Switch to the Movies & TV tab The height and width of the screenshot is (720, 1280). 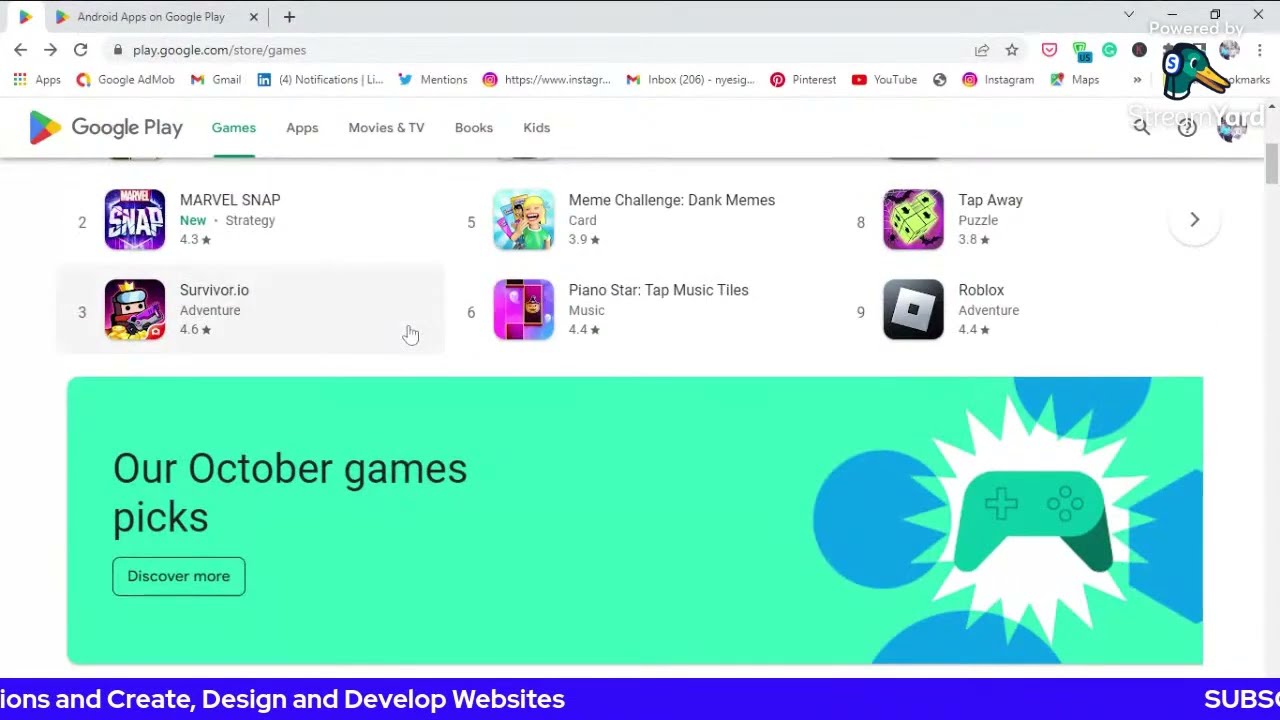[386, 128]
